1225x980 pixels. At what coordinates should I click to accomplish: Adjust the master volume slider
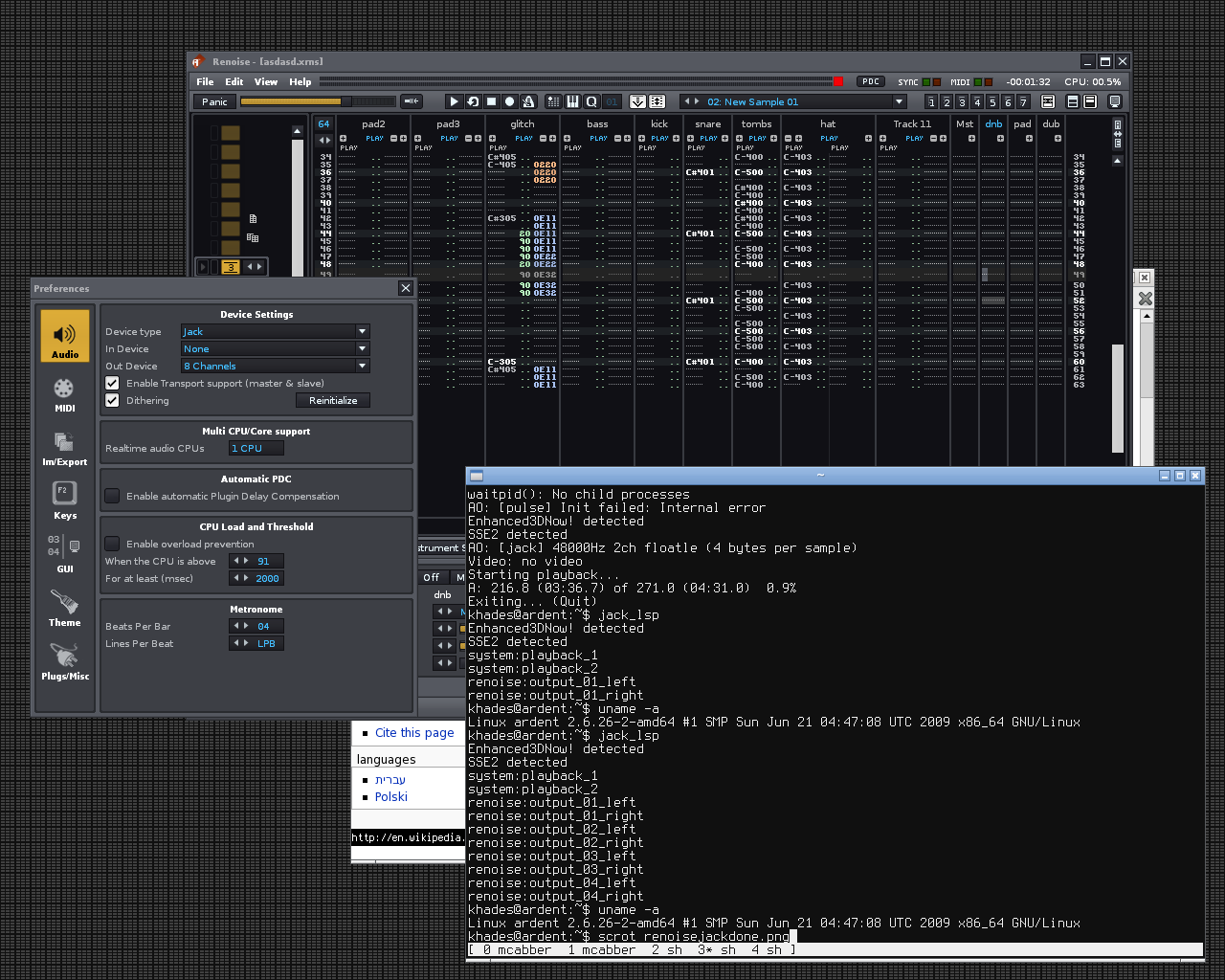(x=318, y=101)
